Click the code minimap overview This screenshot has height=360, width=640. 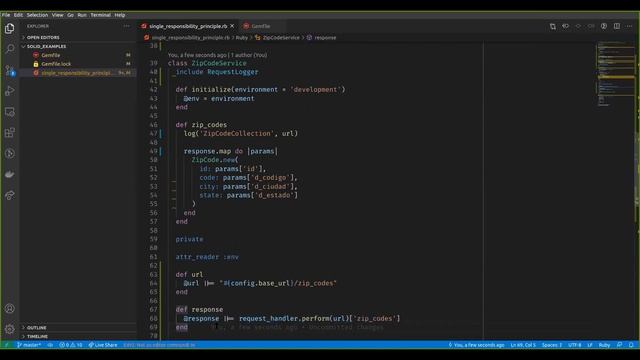[616, 73]
